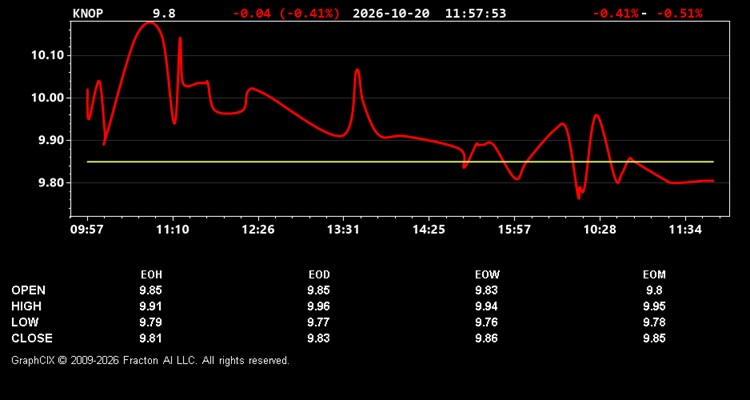Viewport: 750px width, 400px height.
Task: Select EOH high value 9.91
Action: coord(151,306)
